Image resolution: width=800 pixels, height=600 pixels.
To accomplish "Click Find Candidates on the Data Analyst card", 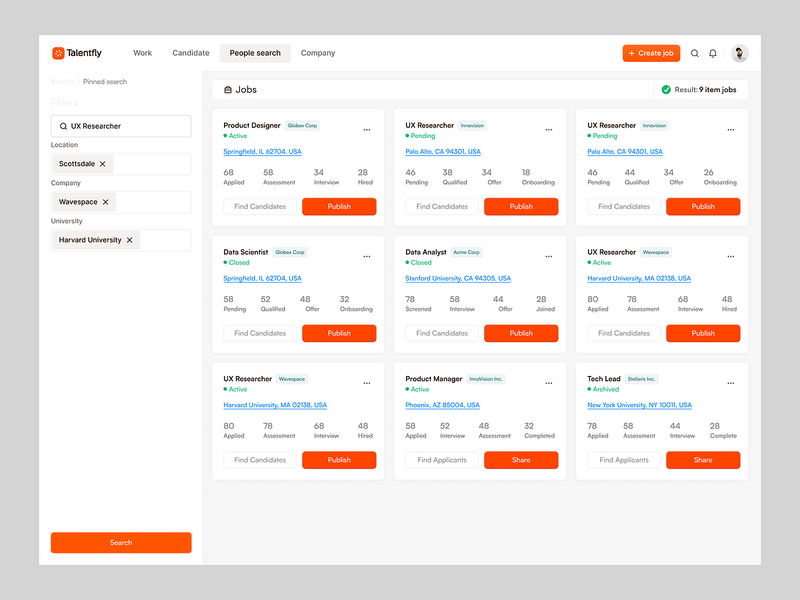I will click(x=440, y=333).
